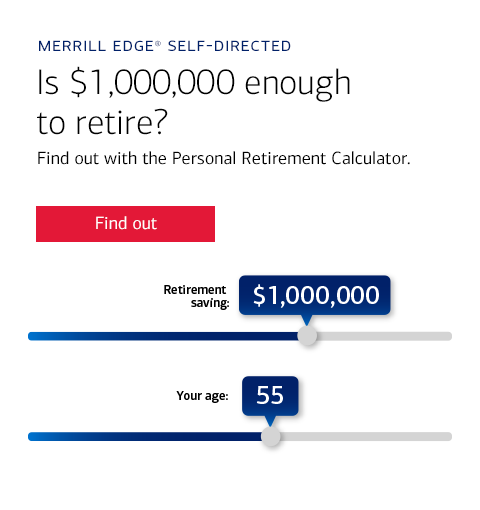Click the Retirement saving label

tap(196, 296)
